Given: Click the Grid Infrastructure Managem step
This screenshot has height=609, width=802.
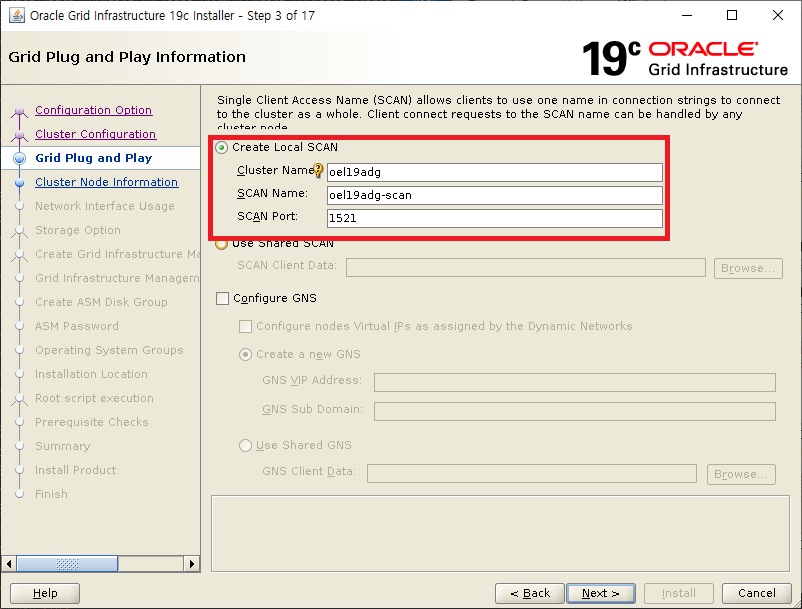Looking at the screenshot, I should 118,278.
